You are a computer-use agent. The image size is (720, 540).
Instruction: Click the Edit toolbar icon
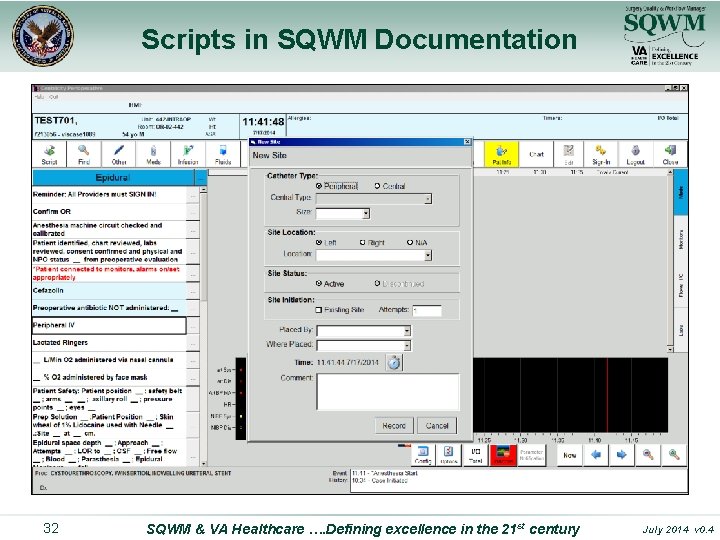point(569,154)
